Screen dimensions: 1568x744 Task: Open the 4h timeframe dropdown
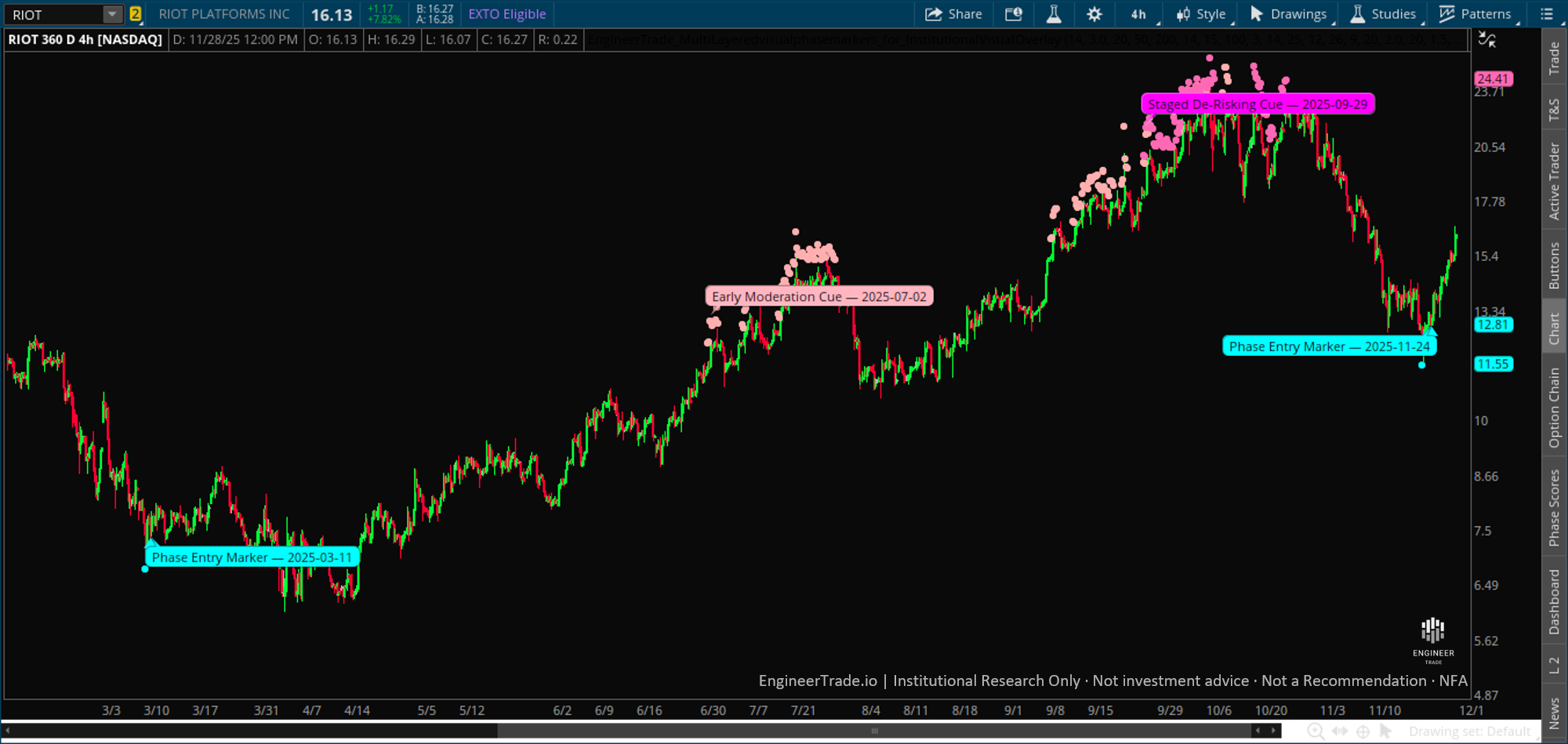coord(1140,14)
